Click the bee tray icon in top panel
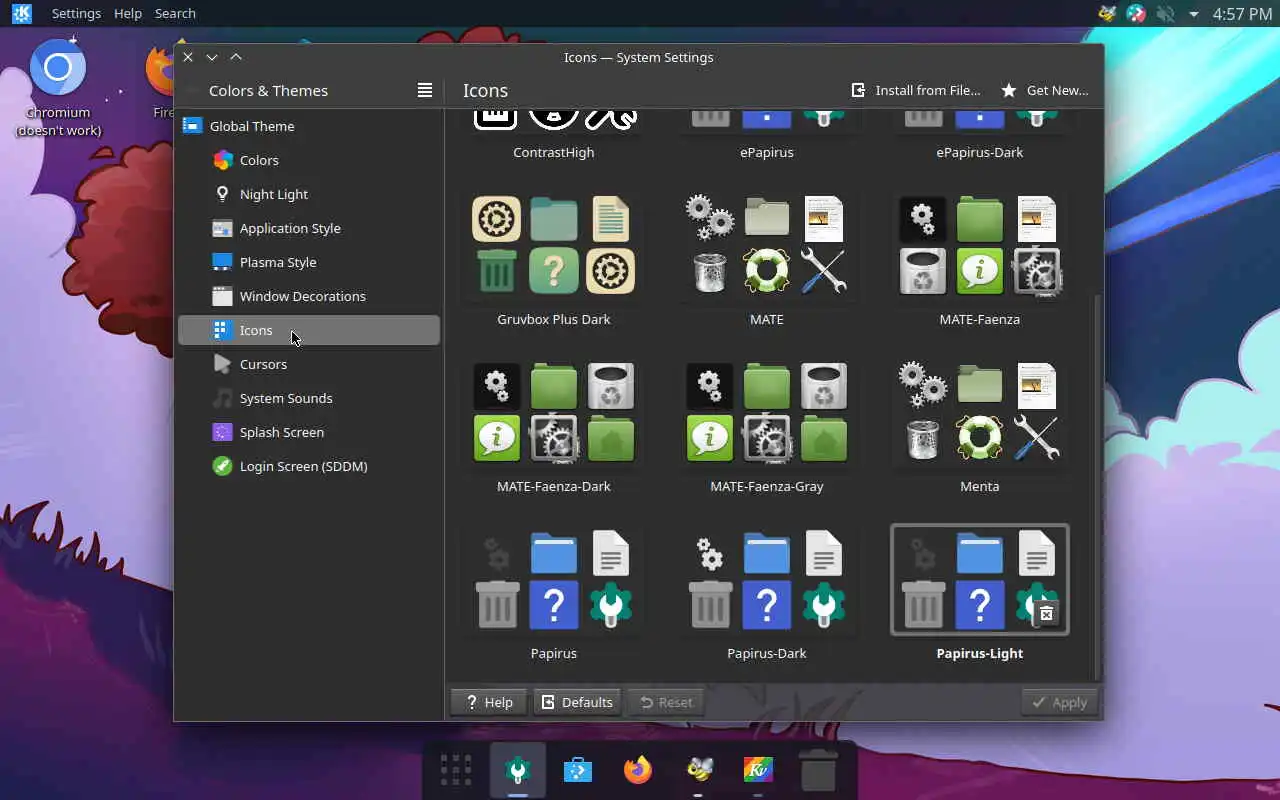Image resolution: width=1280 pixels, height=800 pixels. pyautogui.click(x=1107, y=14)
